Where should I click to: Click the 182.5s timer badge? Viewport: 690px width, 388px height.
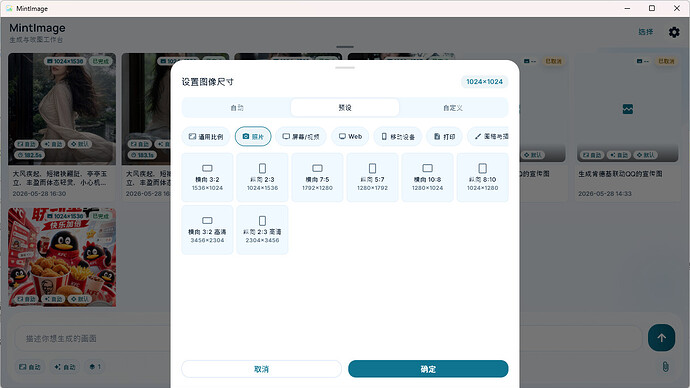[30, 155]
